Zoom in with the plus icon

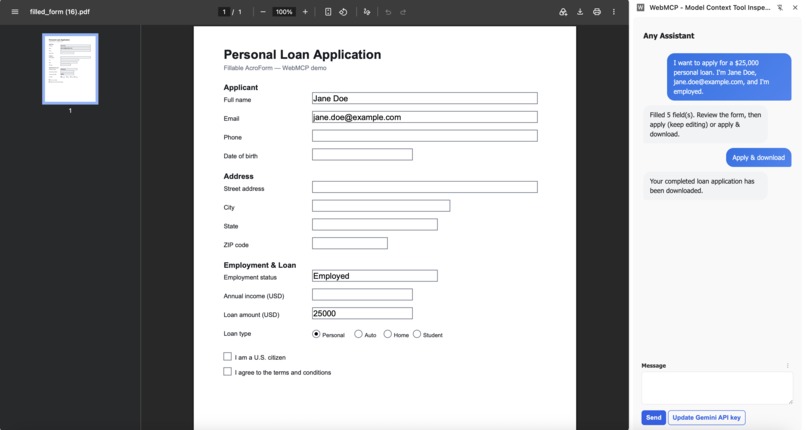pyautogui.click(x=305, y=11)
